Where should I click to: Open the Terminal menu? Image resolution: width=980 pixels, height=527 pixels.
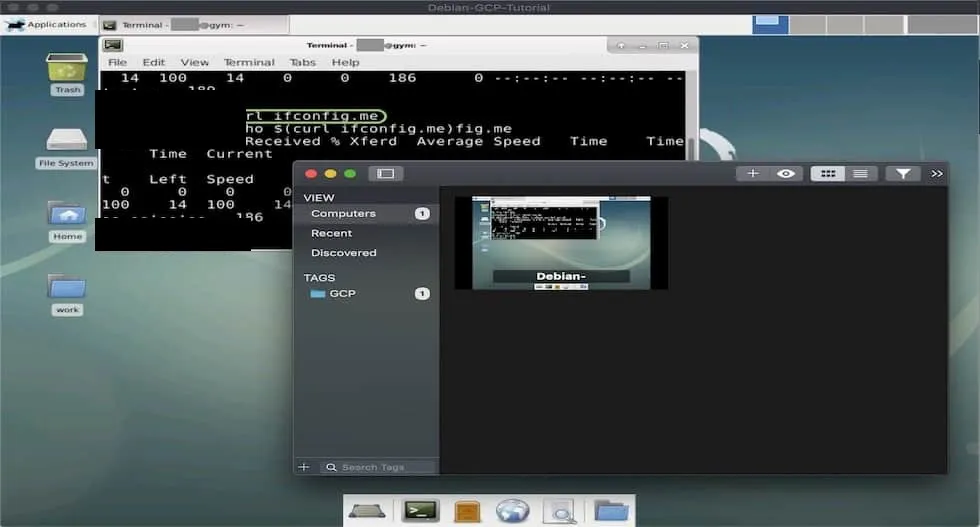(249, 63)
